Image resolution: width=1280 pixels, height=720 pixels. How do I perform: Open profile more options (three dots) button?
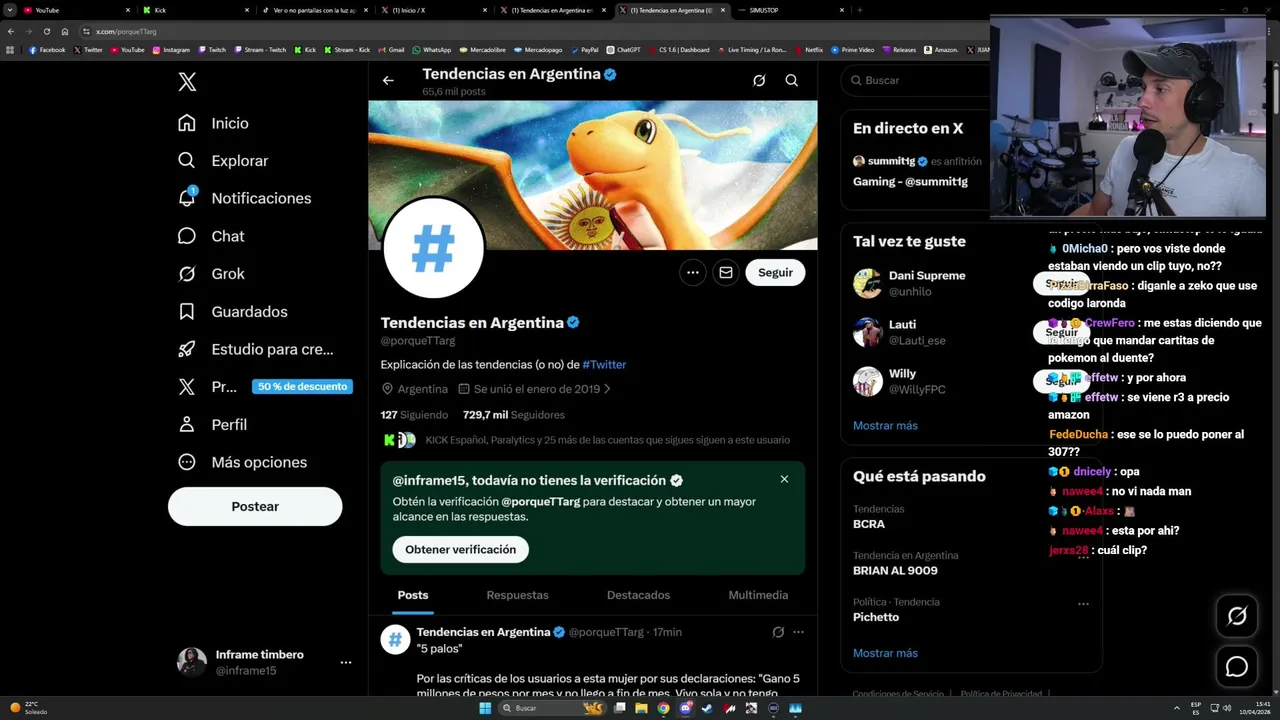tap(693, 272)
